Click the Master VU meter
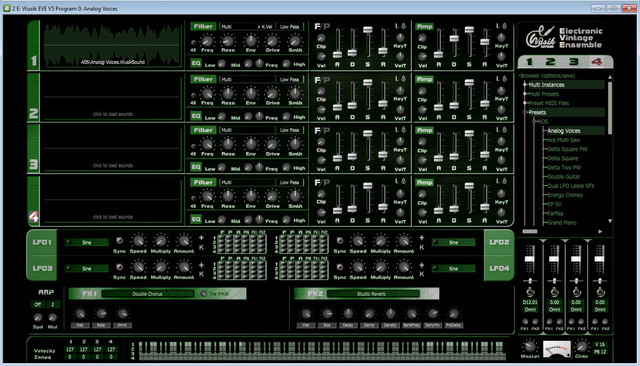 tap(557, 349)
